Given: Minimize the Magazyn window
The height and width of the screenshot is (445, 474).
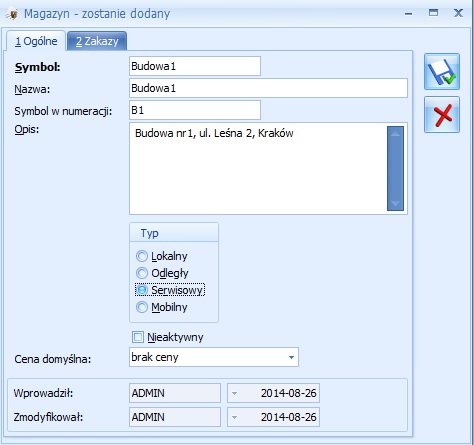Looking at the screenshot, I should pos(408,14).
